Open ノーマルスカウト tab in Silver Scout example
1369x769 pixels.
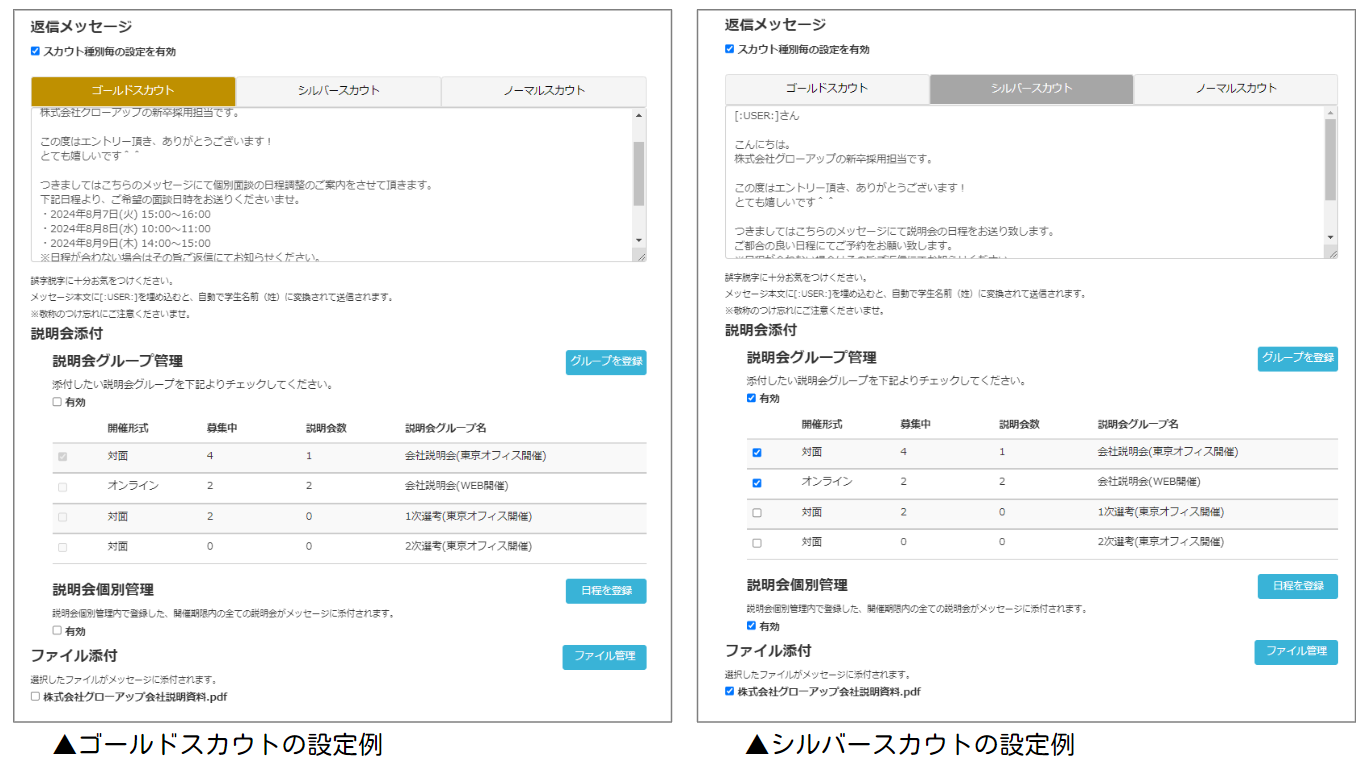pos(1235,89)
